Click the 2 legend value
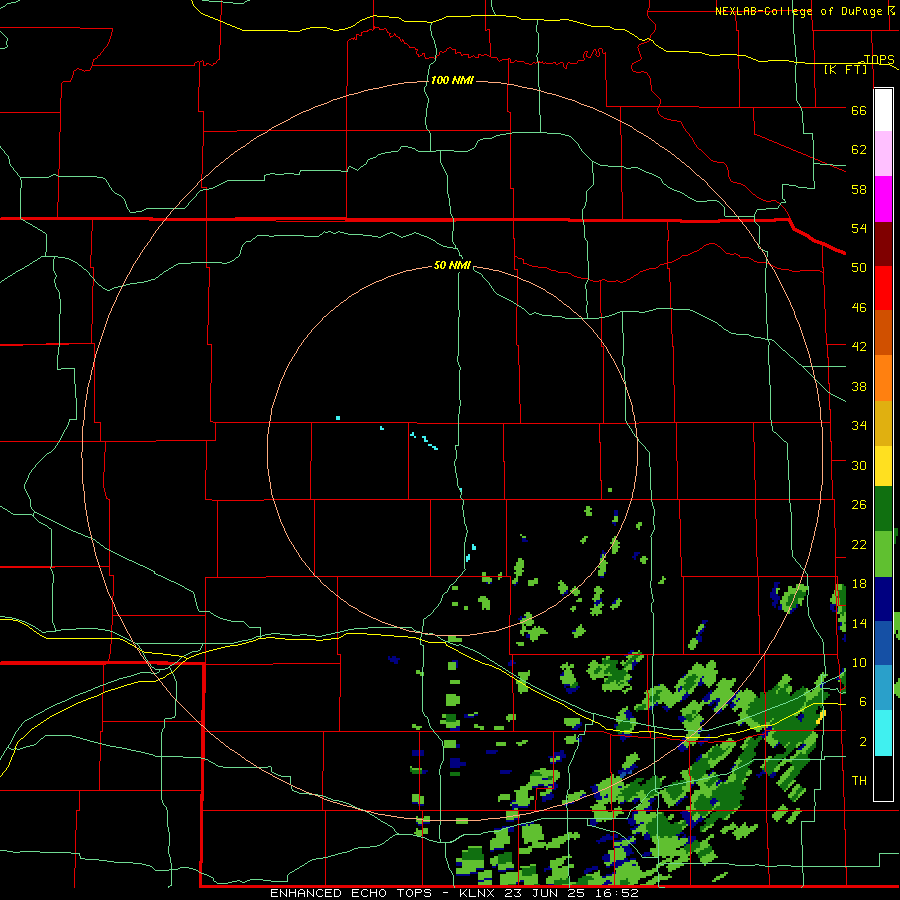 click(x=863, y=742)
